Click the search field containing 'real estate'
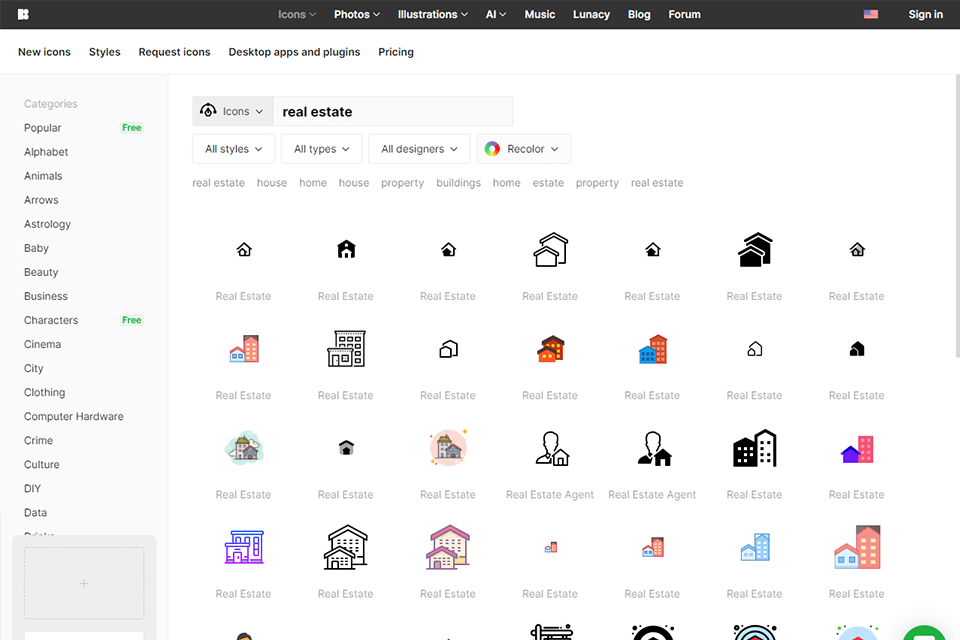This screenshot has height=640, width=960. [392, 111]
